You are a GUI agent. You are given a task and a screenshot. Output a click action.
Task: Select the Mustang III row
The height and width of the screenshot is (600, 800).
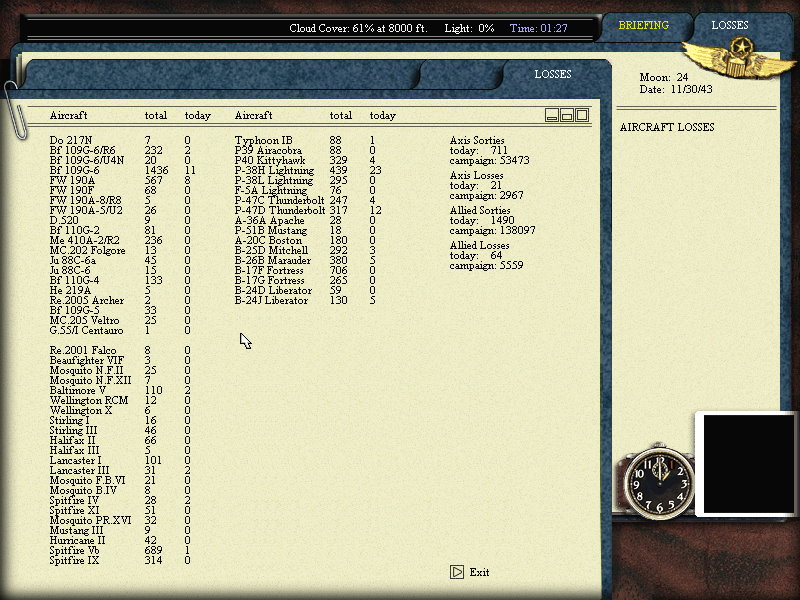120,531
